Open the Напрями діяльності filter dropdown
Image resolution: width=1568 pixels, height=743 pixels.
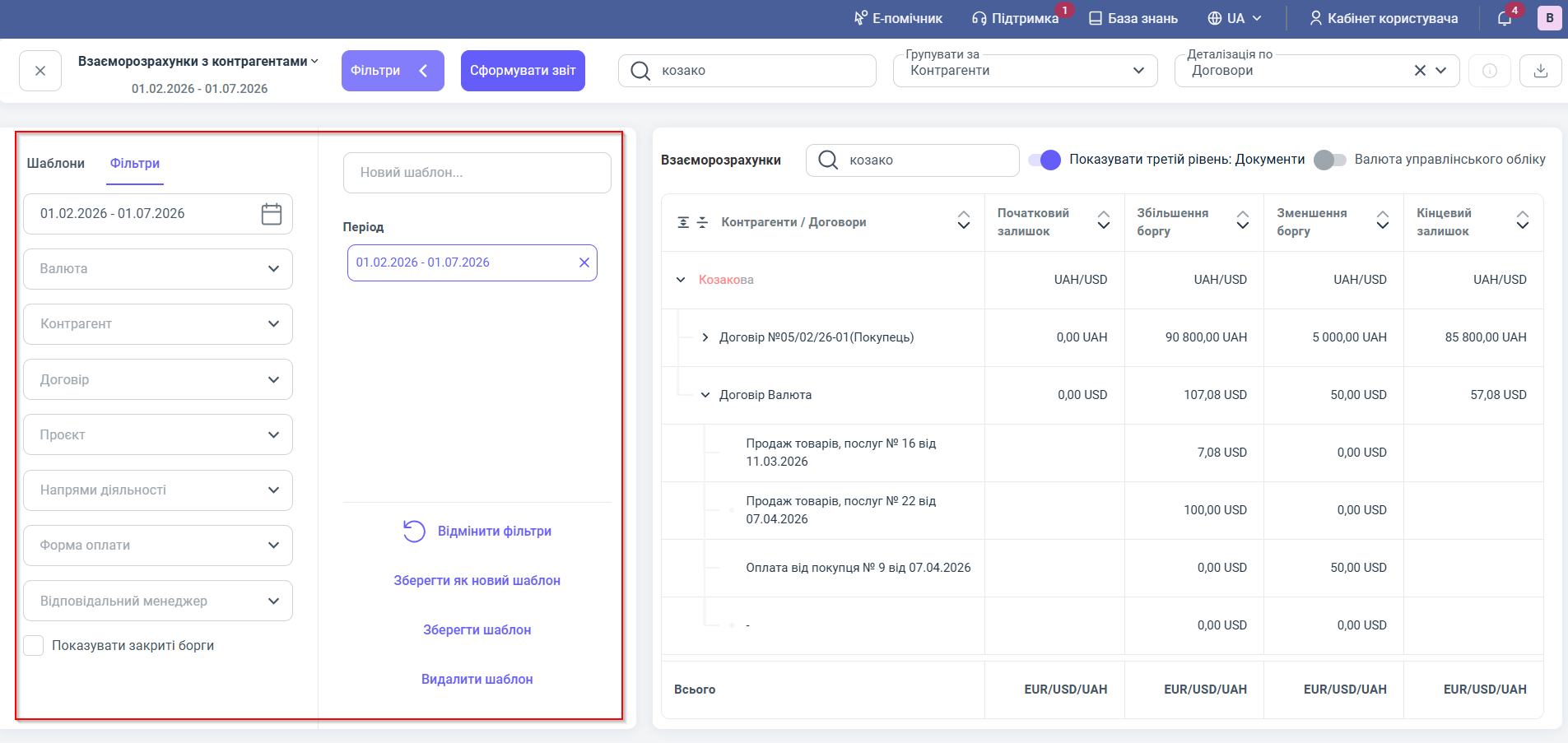pyautogui.click(x=158, y=490)
